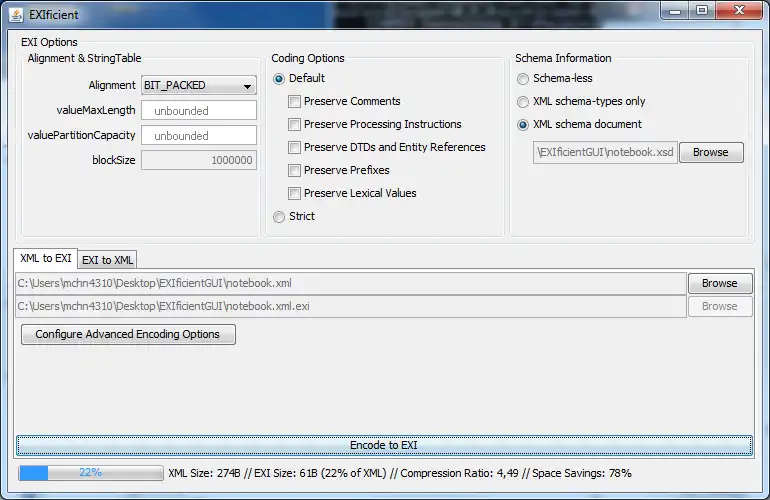
Task: Click the disabled Browse button for output
Action: click(719, 306)
